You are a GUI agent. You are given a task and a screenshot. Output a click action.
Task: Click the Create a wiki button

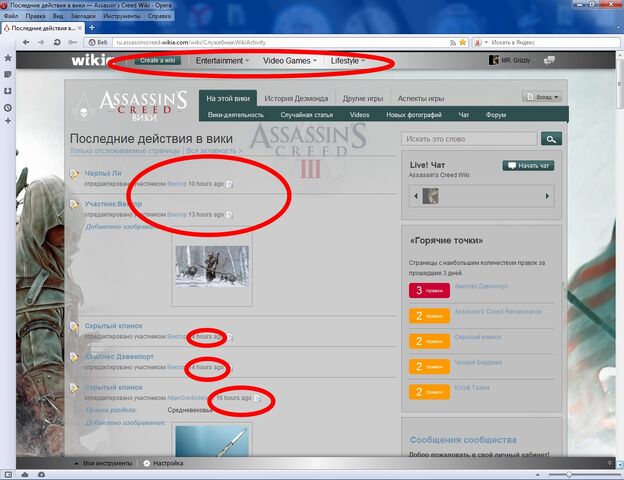point(158,60)
